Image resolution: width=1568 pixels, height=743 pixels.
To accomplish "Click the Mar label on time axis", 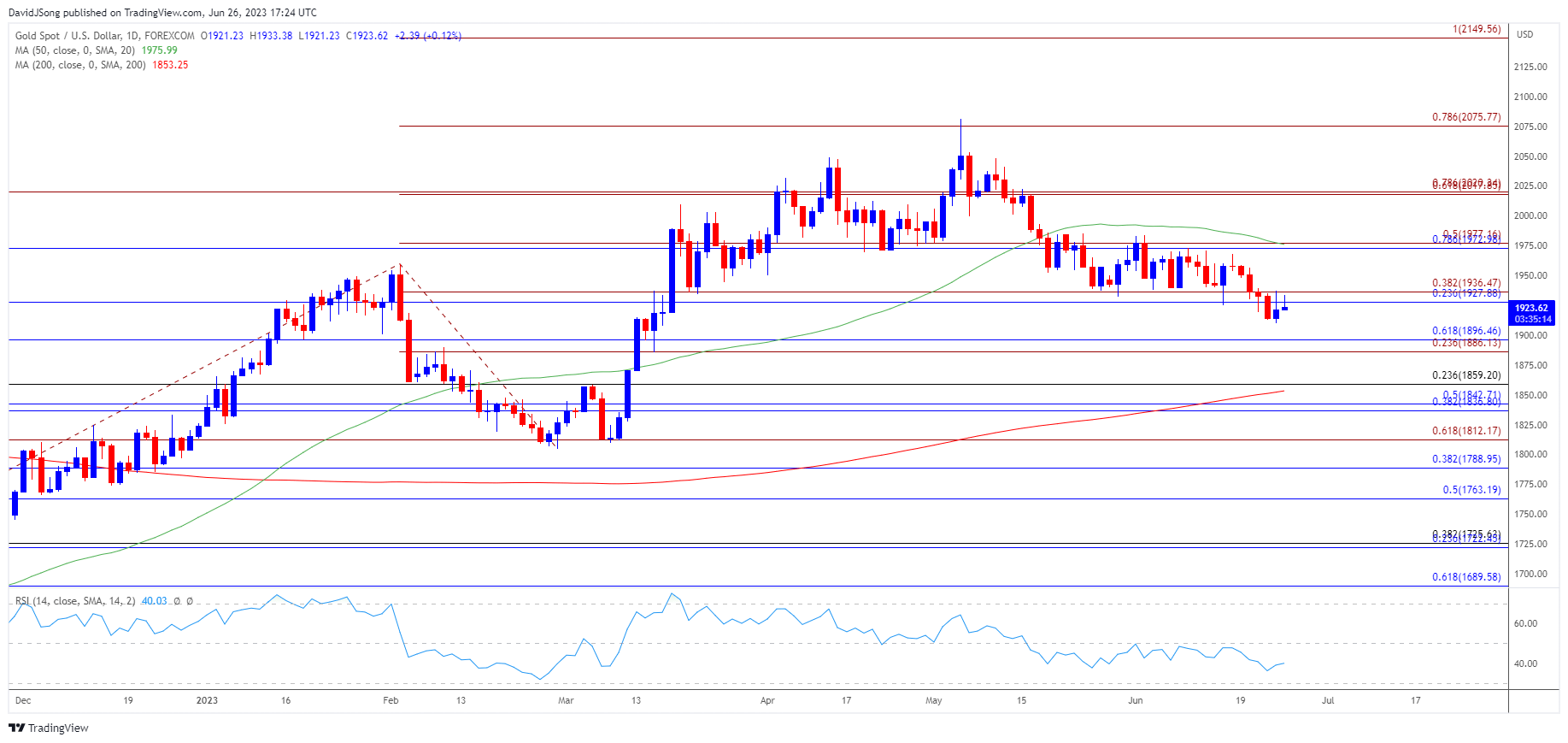I will tap(566, 700).
